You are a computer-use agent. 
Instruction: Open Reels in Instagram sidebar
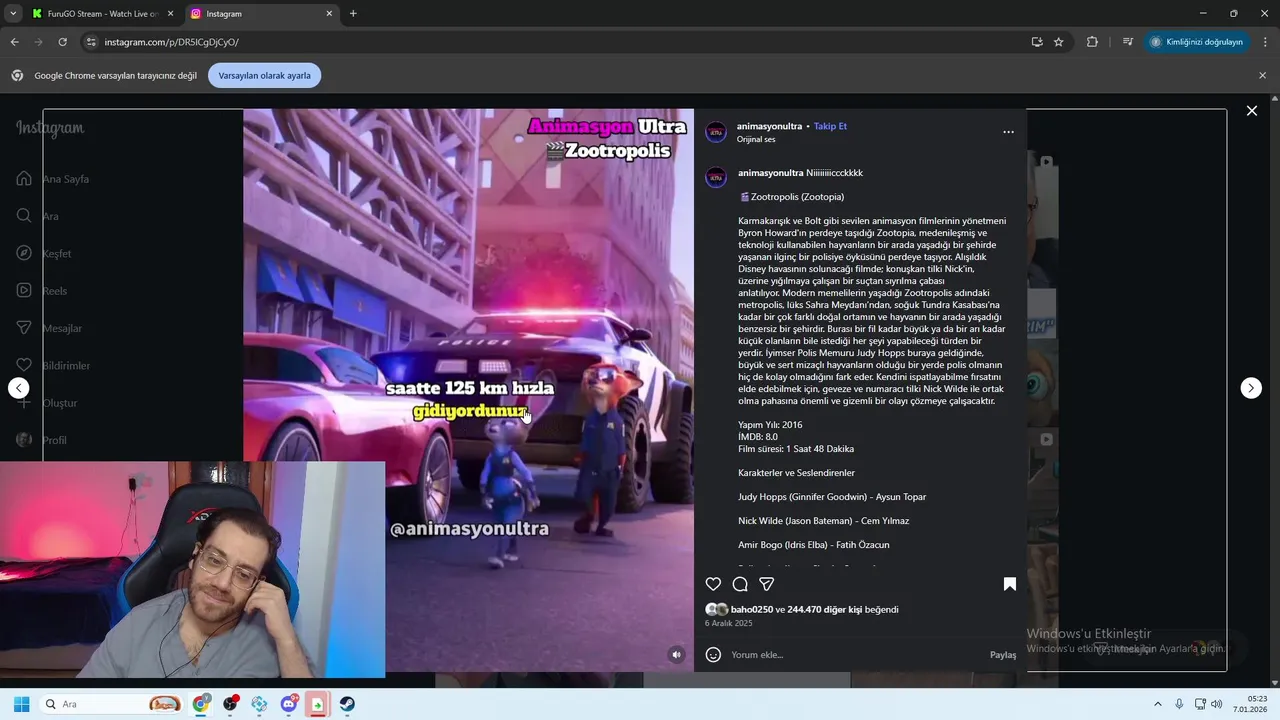[42, 291]
